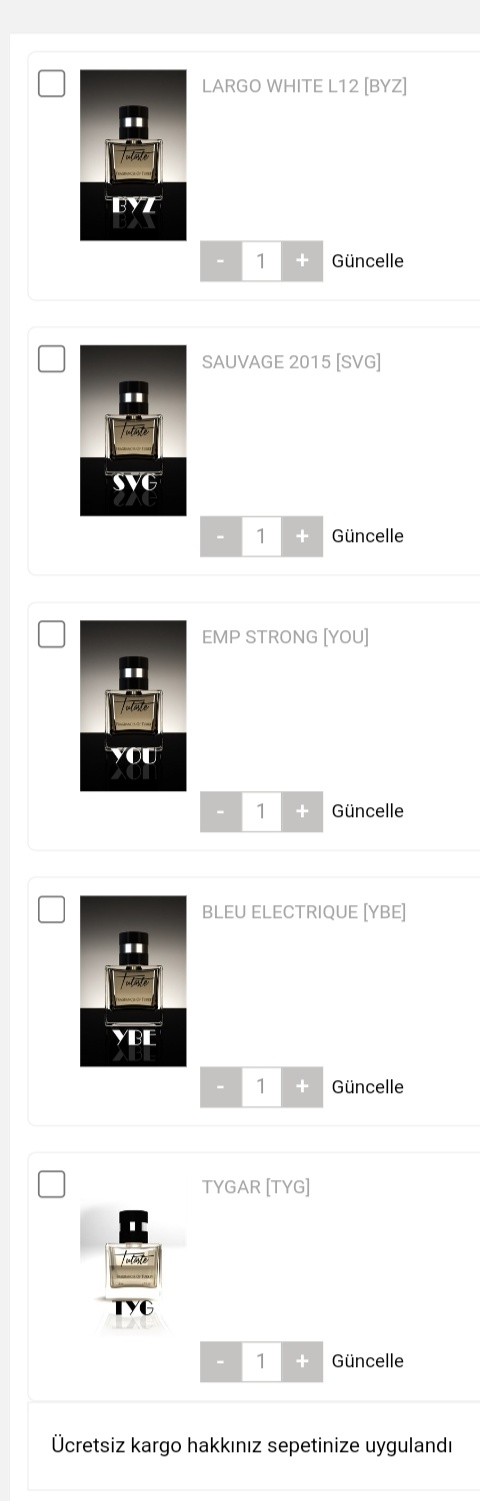Focus the EMP STRONG quantity field
Image resolution: width=480 pixels, height=1501 pixels.
261,811
